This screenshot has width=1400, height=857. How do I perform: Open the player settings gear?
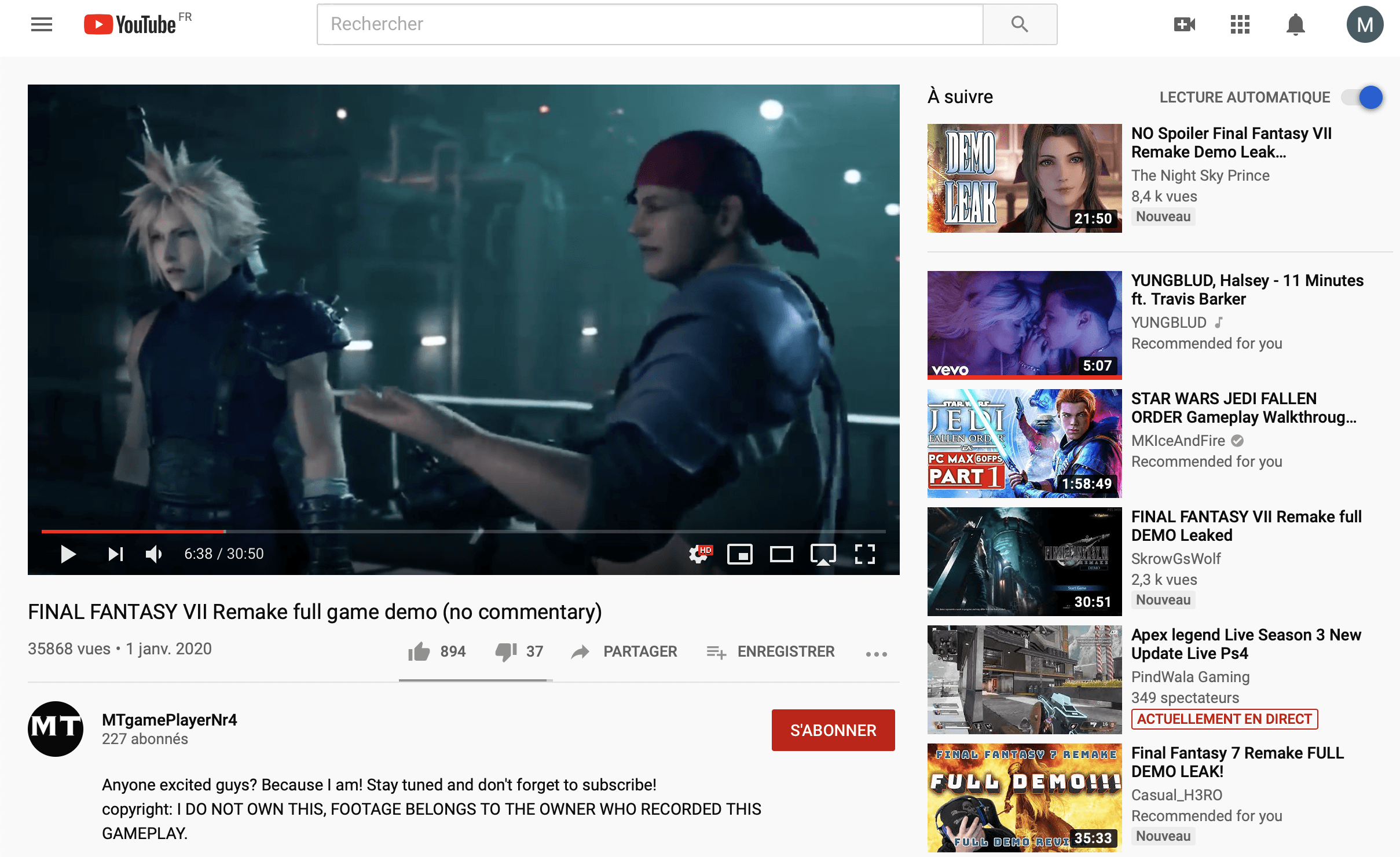(698, 554)
